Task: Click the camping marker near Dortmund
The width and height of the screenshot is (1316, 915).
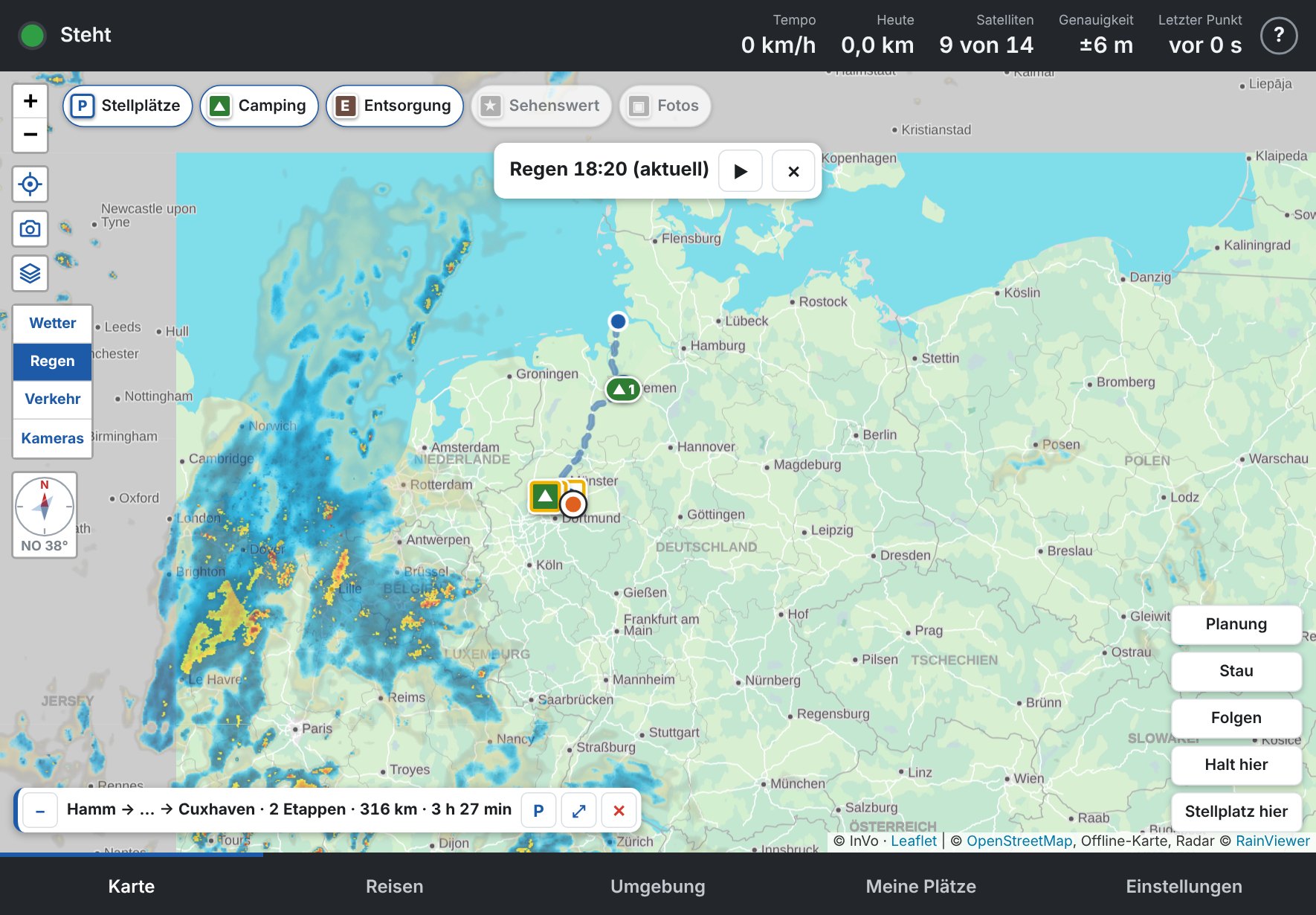Action: click(x=545, y=496)
